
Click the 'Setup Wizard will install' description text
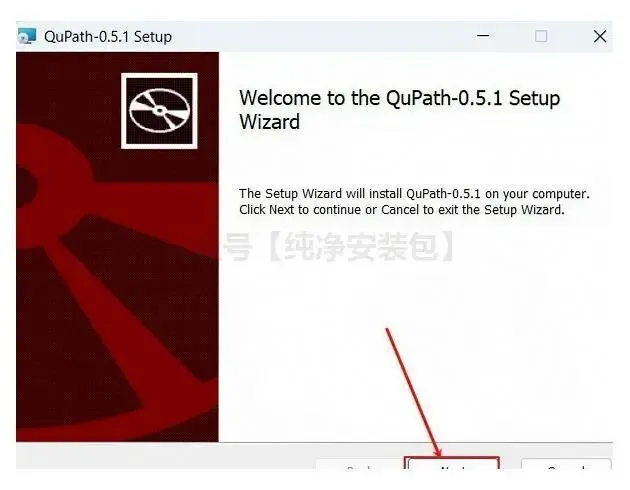[414, 194]
